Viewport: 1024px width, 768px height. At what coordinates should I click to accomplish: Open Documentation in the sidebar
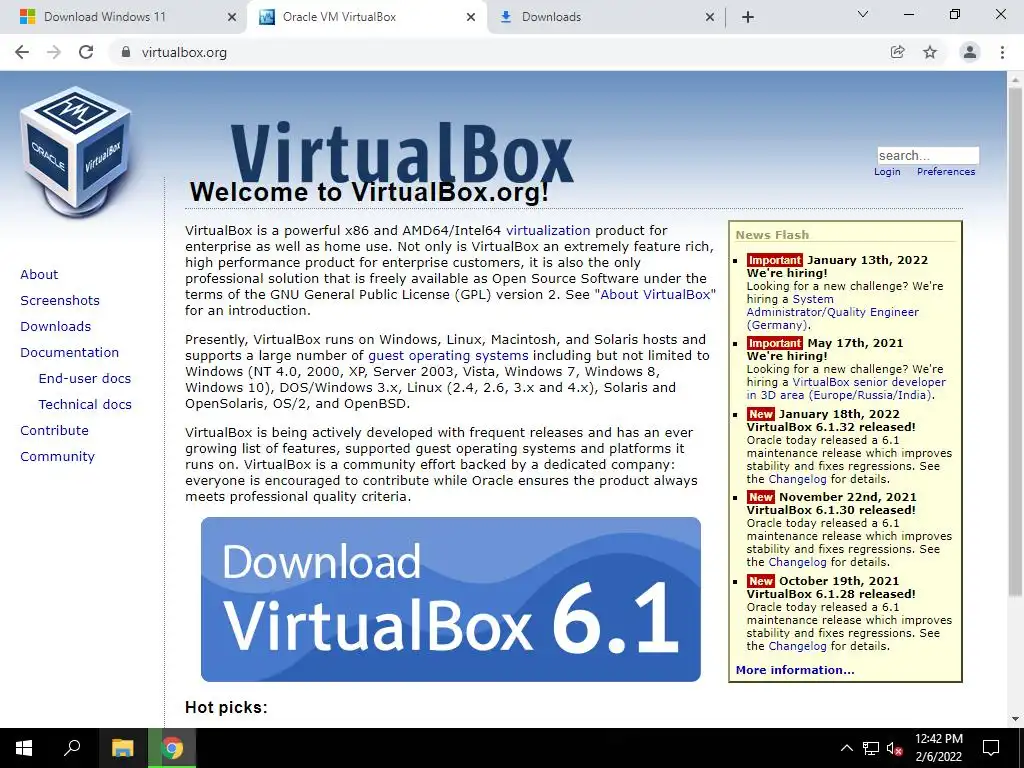(x=70, y=353)
